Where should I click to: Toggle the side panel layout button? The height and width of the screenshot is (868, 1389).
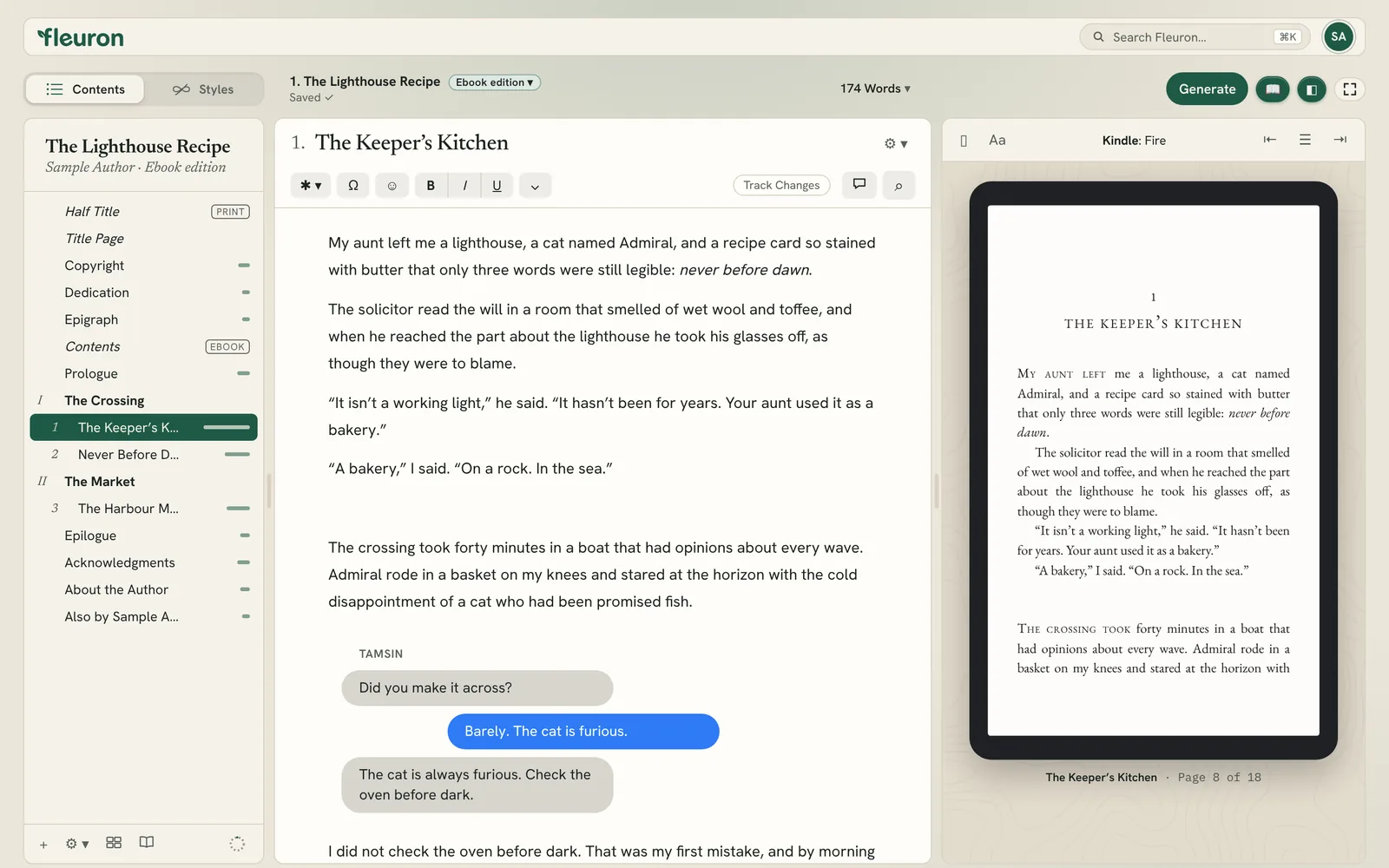tap(1312, 89)
